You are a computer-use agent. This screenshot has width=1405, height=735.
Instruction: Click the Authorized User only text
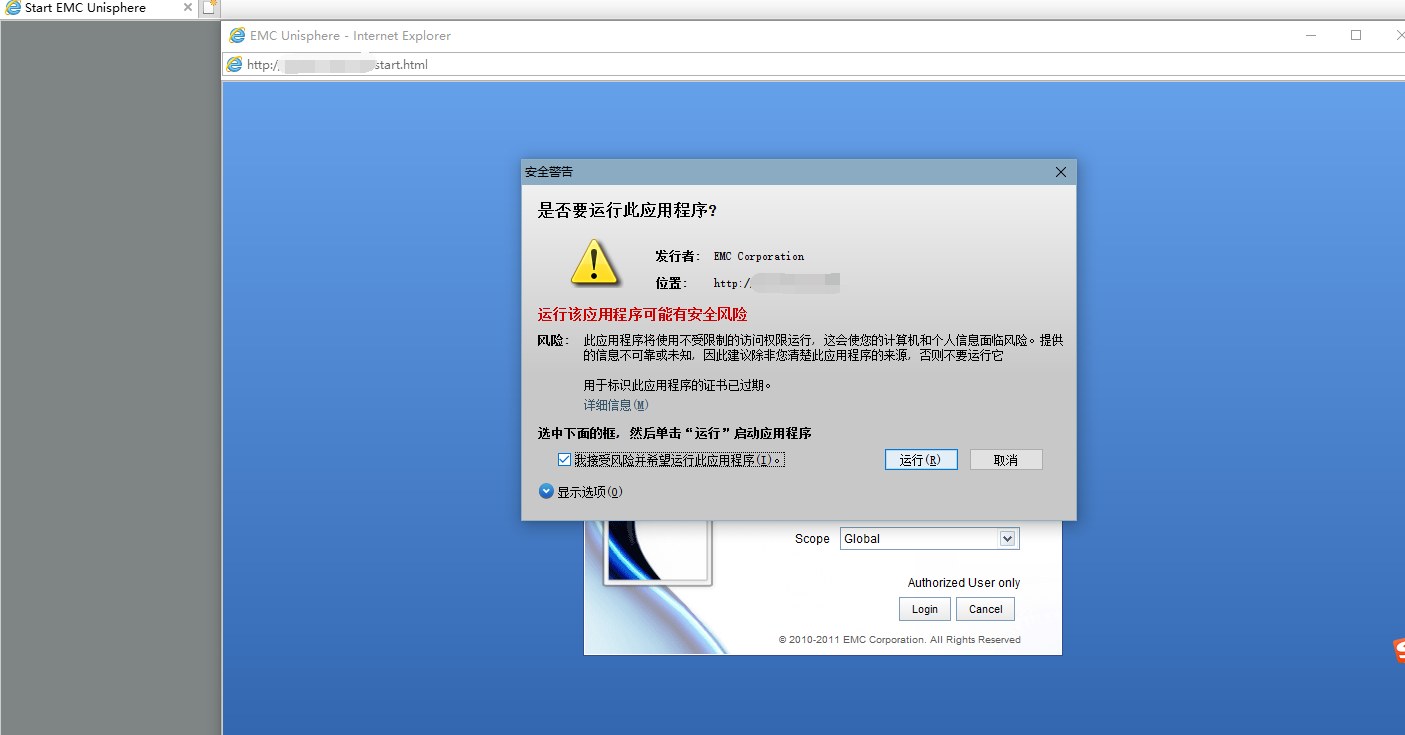pos(964,583)
